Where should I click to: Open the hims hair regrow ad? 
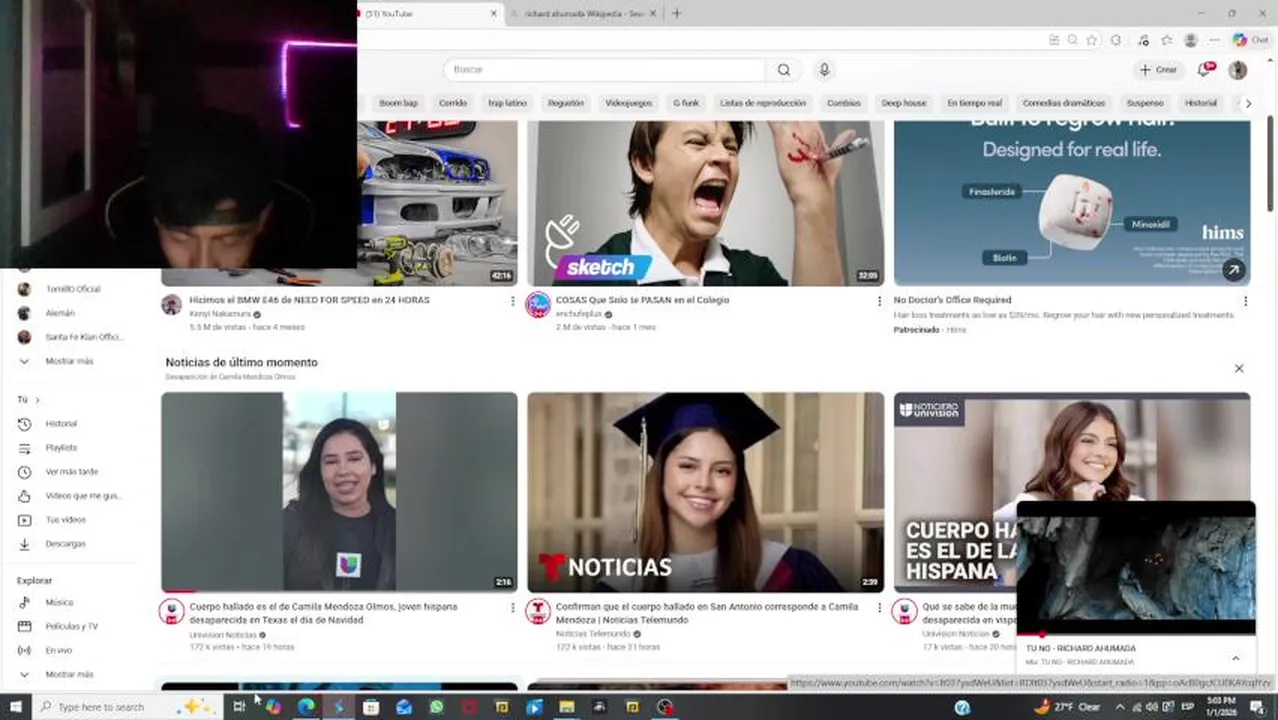(x=1072, y=203)
